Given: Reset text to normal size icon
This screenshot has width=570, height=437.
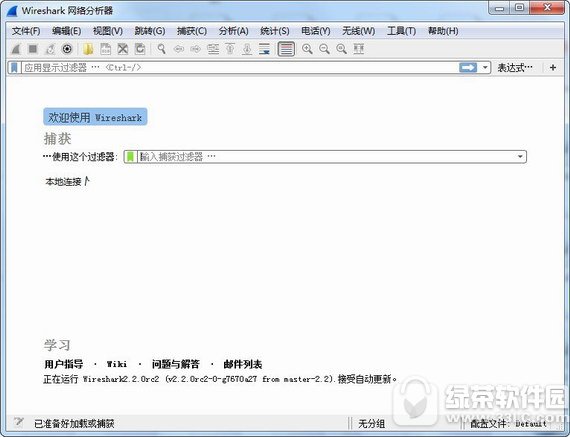Looking at the screenshot, I should (x=341, y=49).
